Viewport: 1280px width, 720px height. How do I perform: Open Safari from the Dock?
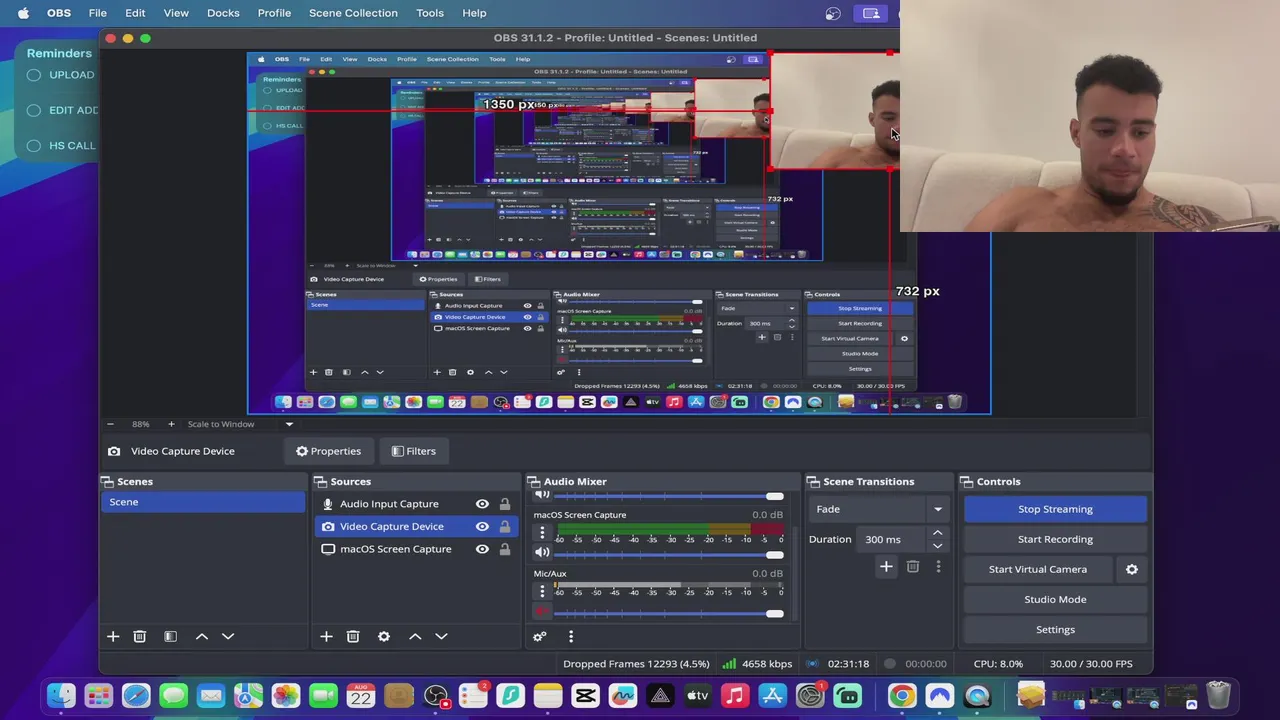click(x=136, y=695)
